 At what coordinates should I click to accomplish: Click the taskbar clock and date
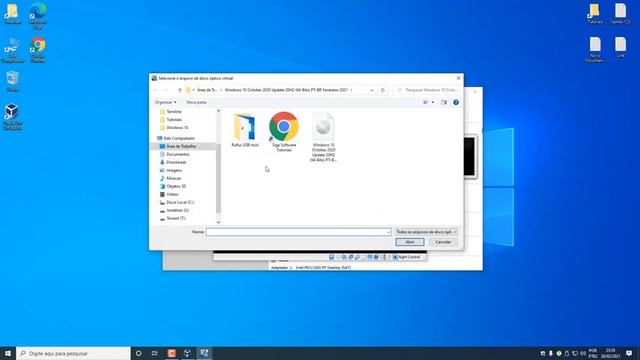(610, 353)
